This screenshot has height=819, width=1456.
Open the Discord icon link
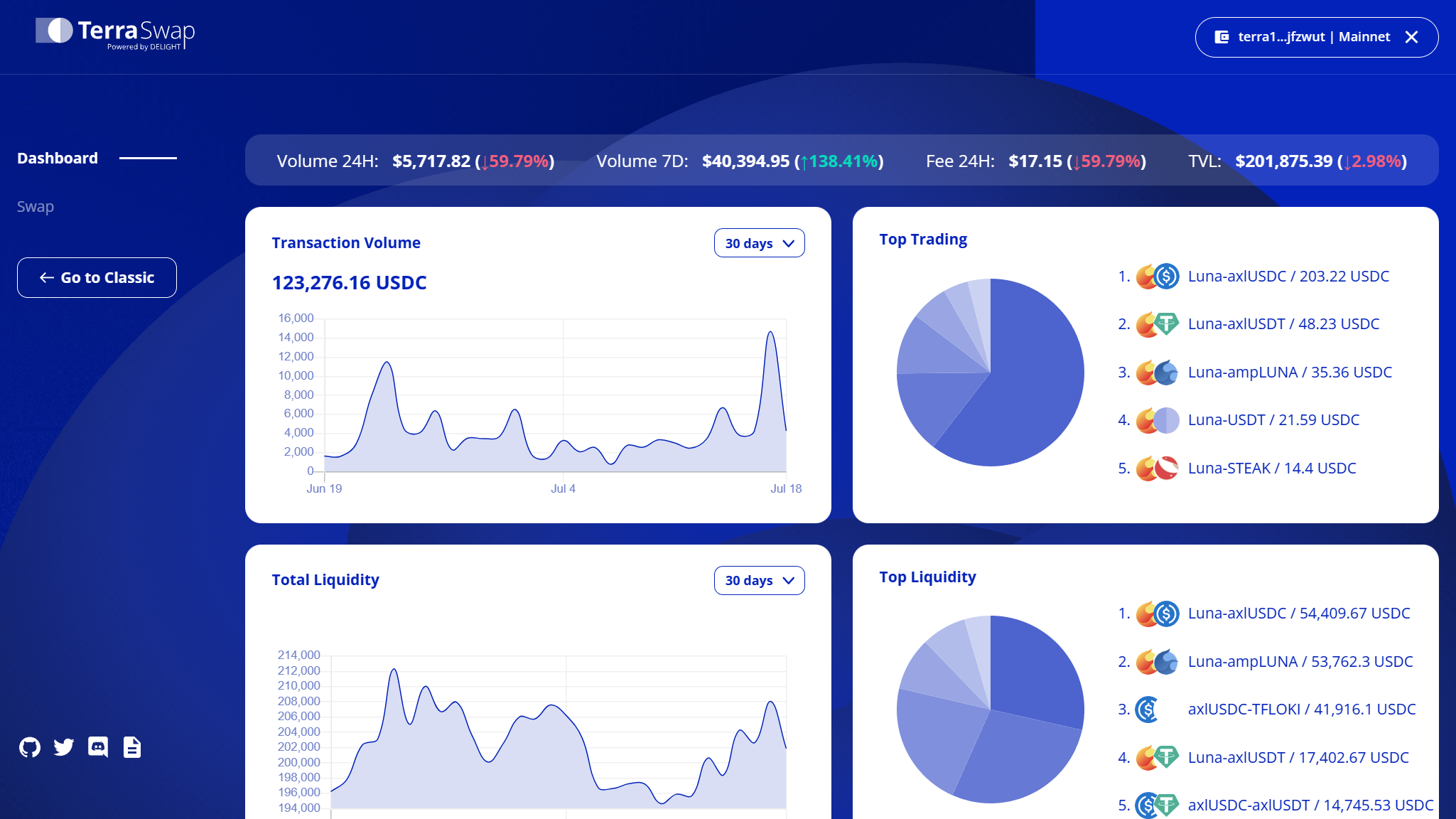(x=98, y=747)
